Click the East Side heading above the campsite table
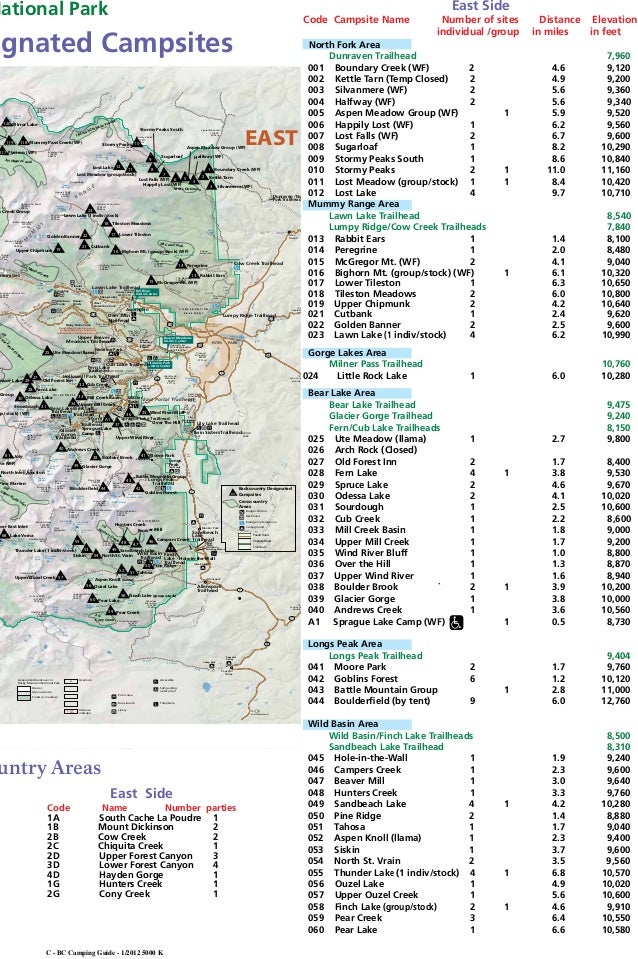Screen dimensions: 638x959 pyautogui.click(x=480, y=6)
